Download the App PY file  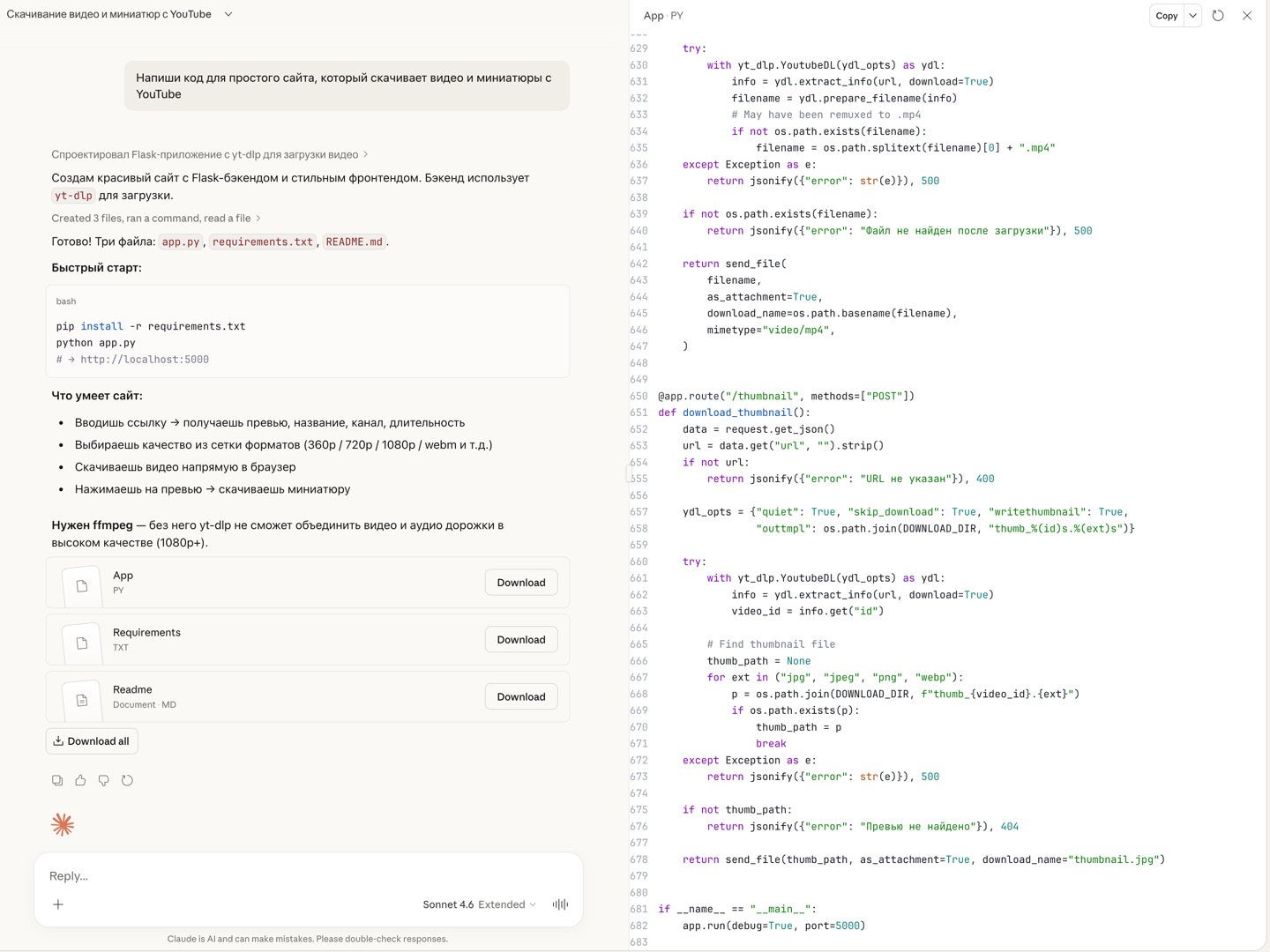(520, 583)
